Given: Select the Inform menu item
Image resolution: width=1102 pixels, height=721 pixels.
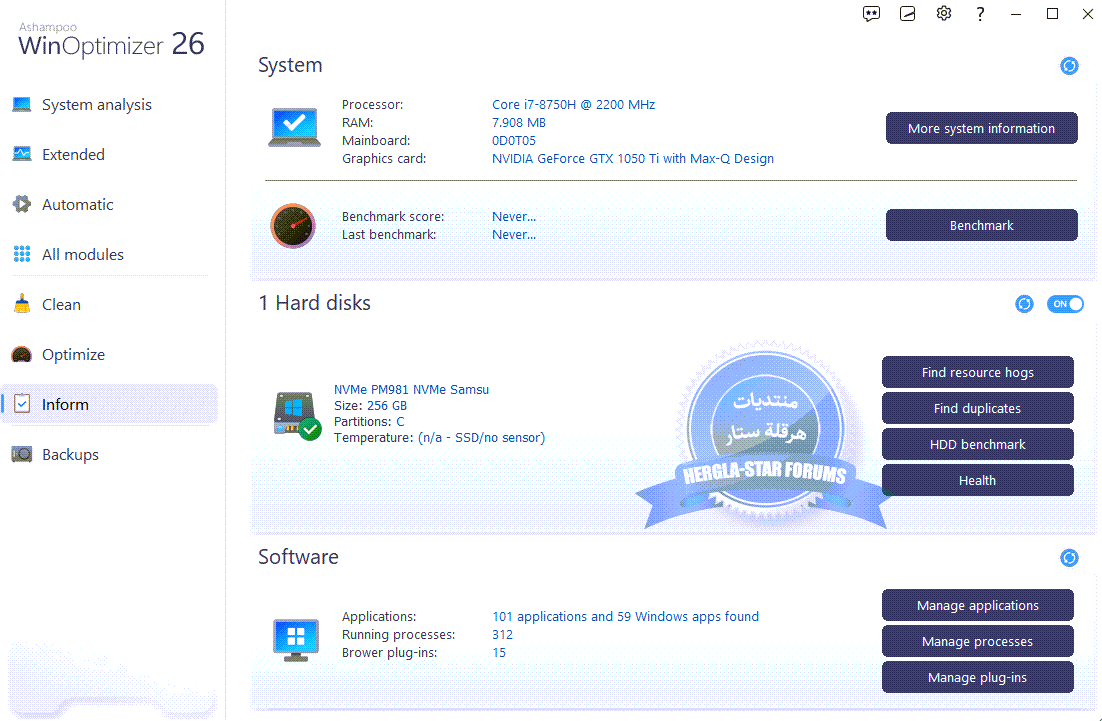Looking at the screenshot, I should click(110, 404).
